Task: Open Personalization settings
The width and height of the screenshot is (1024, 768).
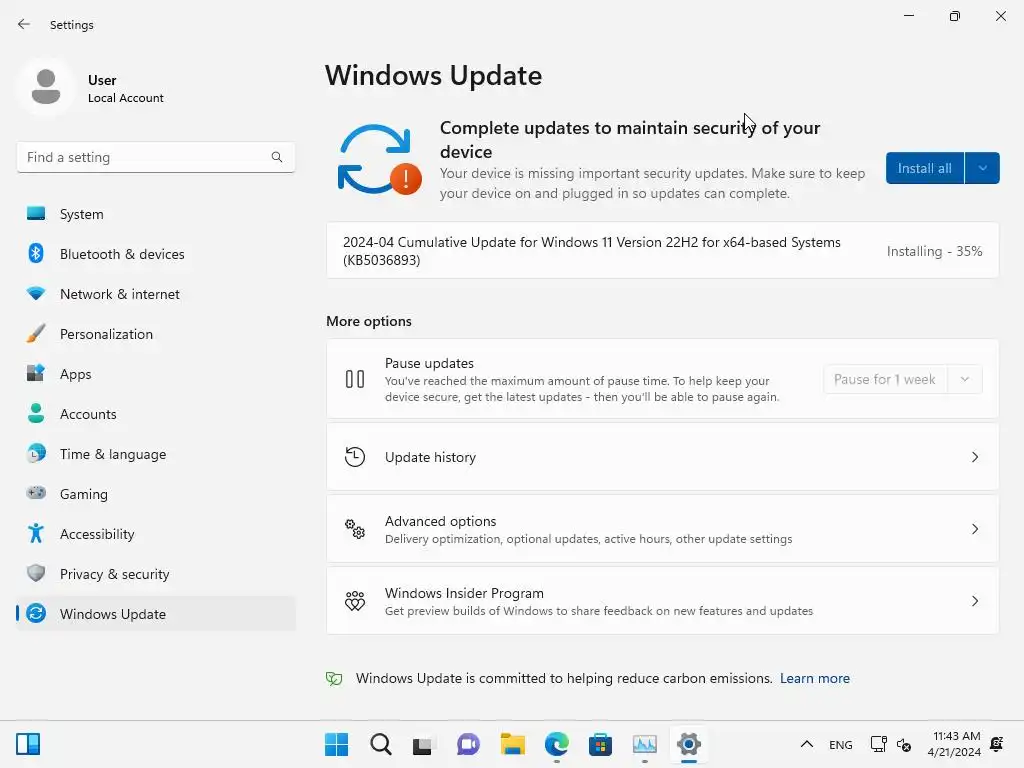Action: coord(156,334)
